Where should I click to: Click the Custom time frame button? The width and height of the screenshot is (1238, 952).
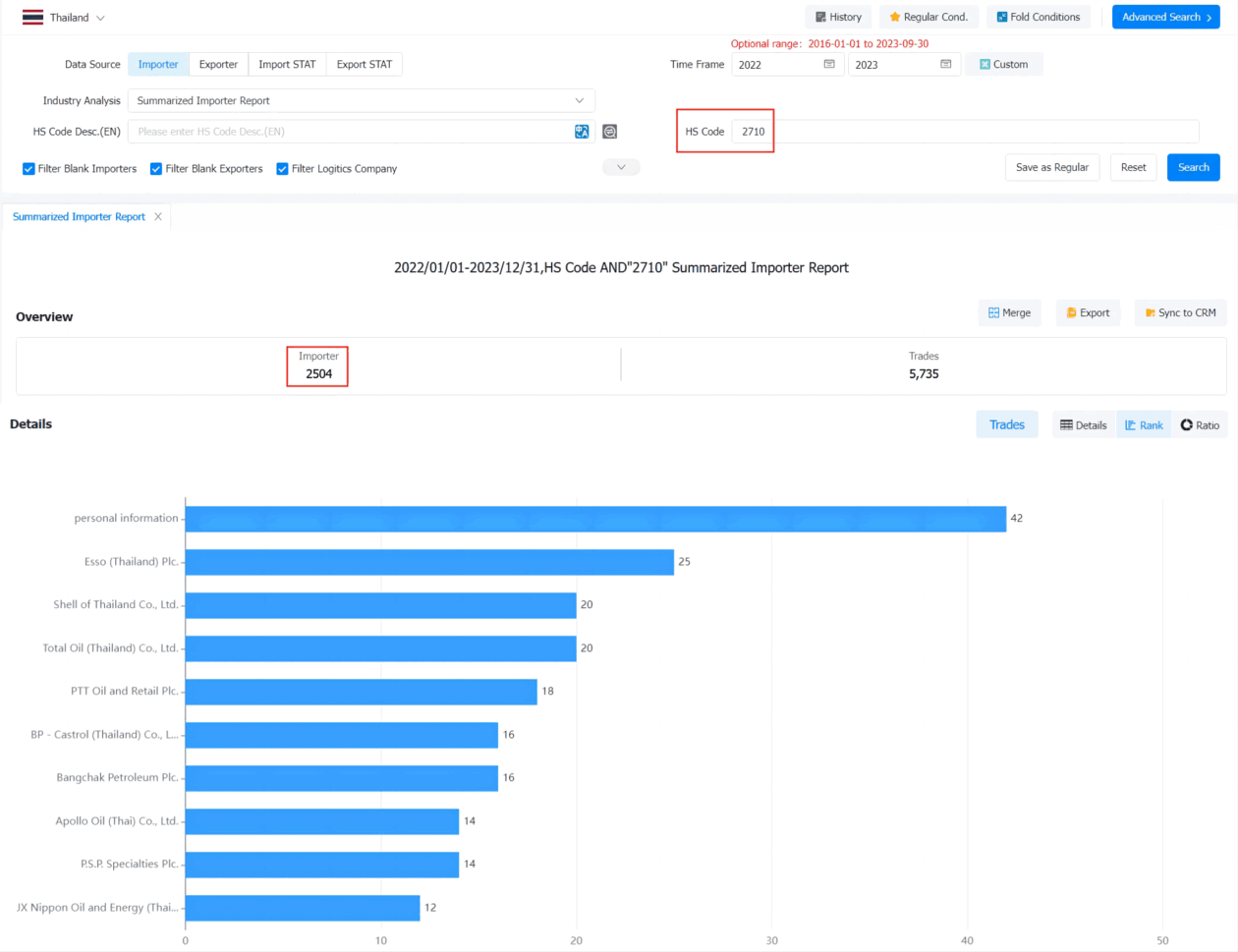pos(1004,65)
